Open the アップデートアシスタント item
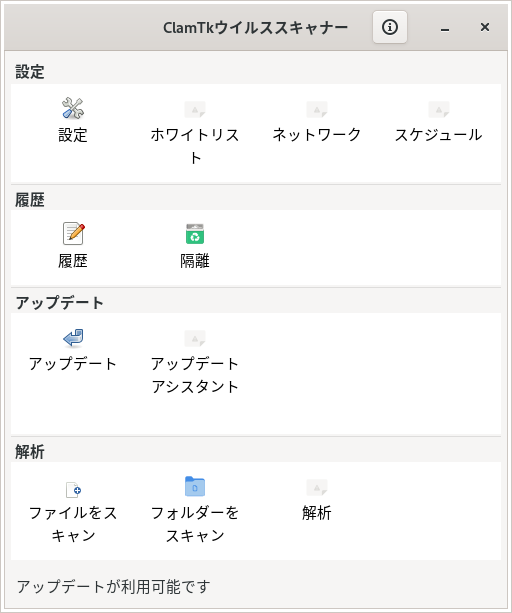 click(x=195, y=362)
